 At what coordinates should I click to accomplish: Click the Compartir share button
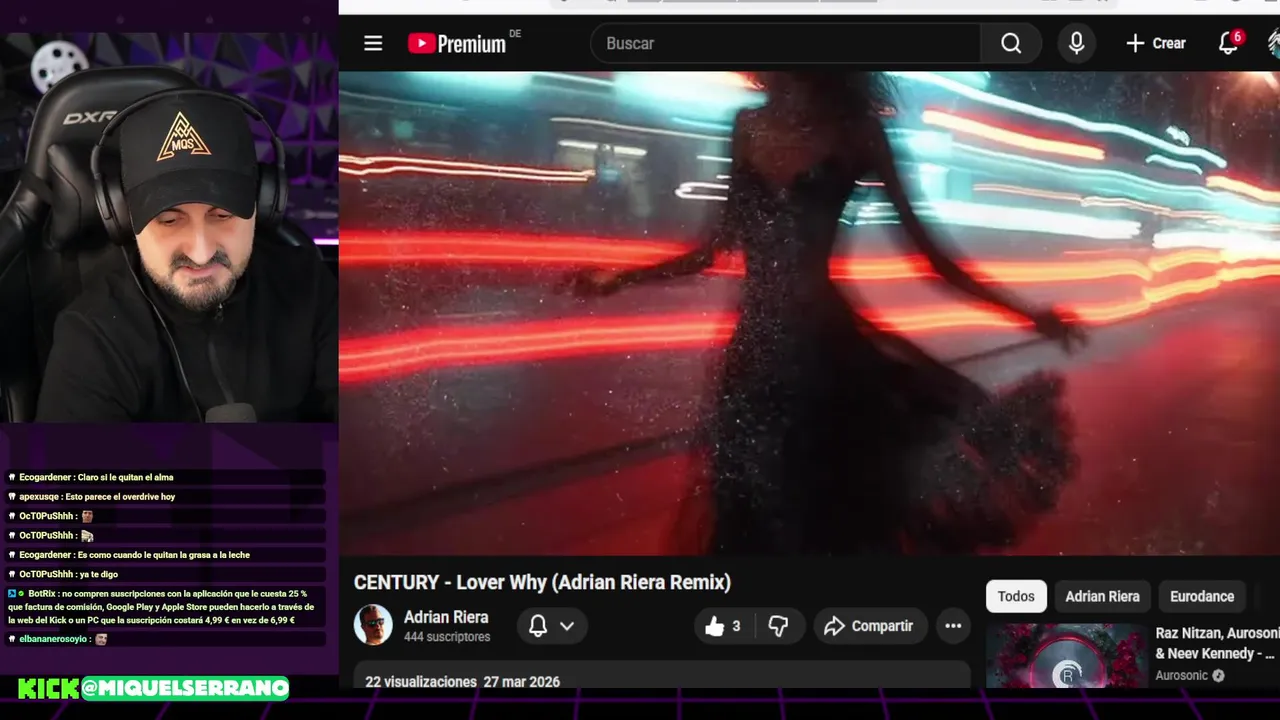[x=870, y=626]
